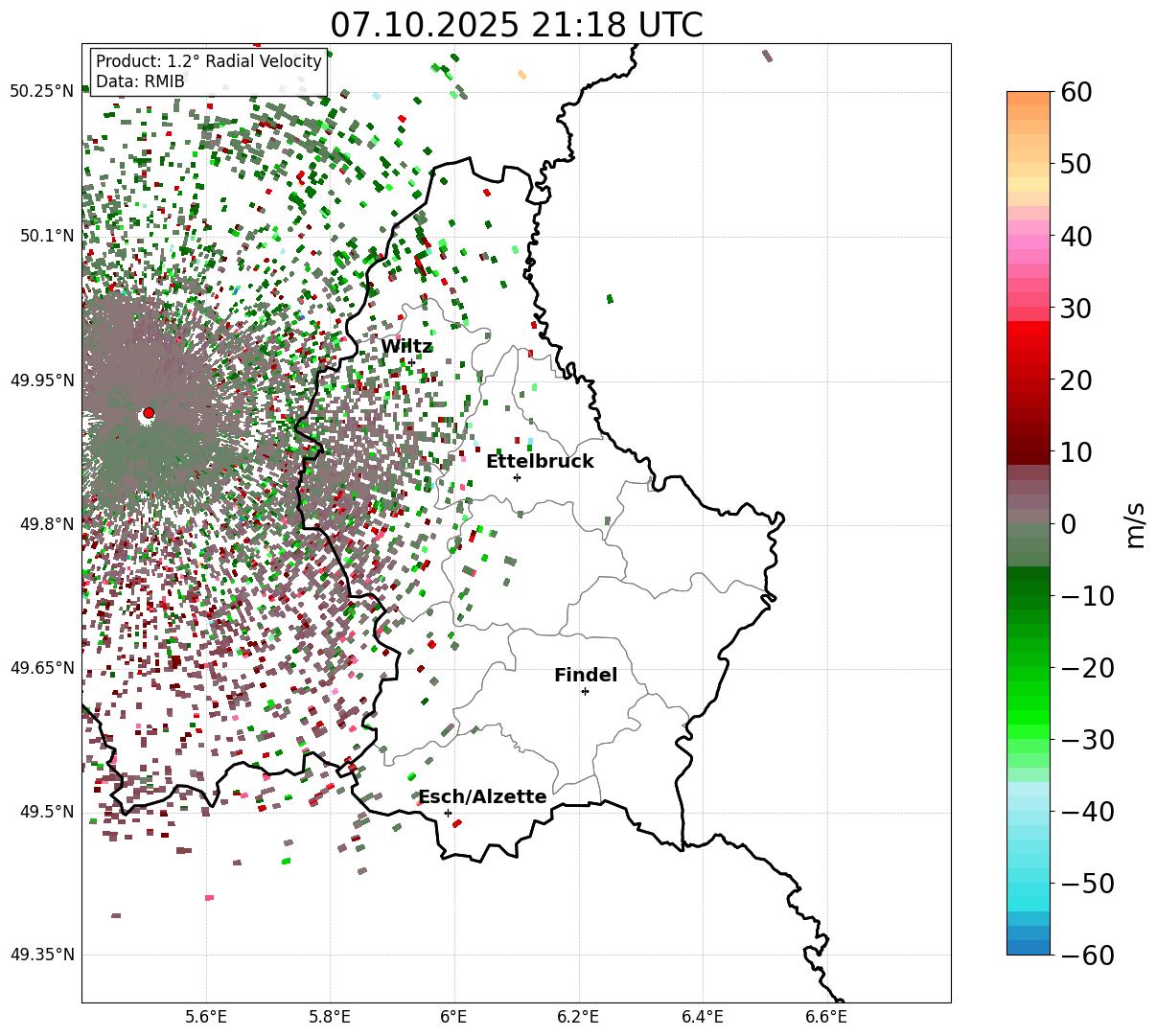Screen dimensions: 1157x1036
Task: Click the Product: 1.2° Radial Velocity text
Action: click(x=209, y=62)
